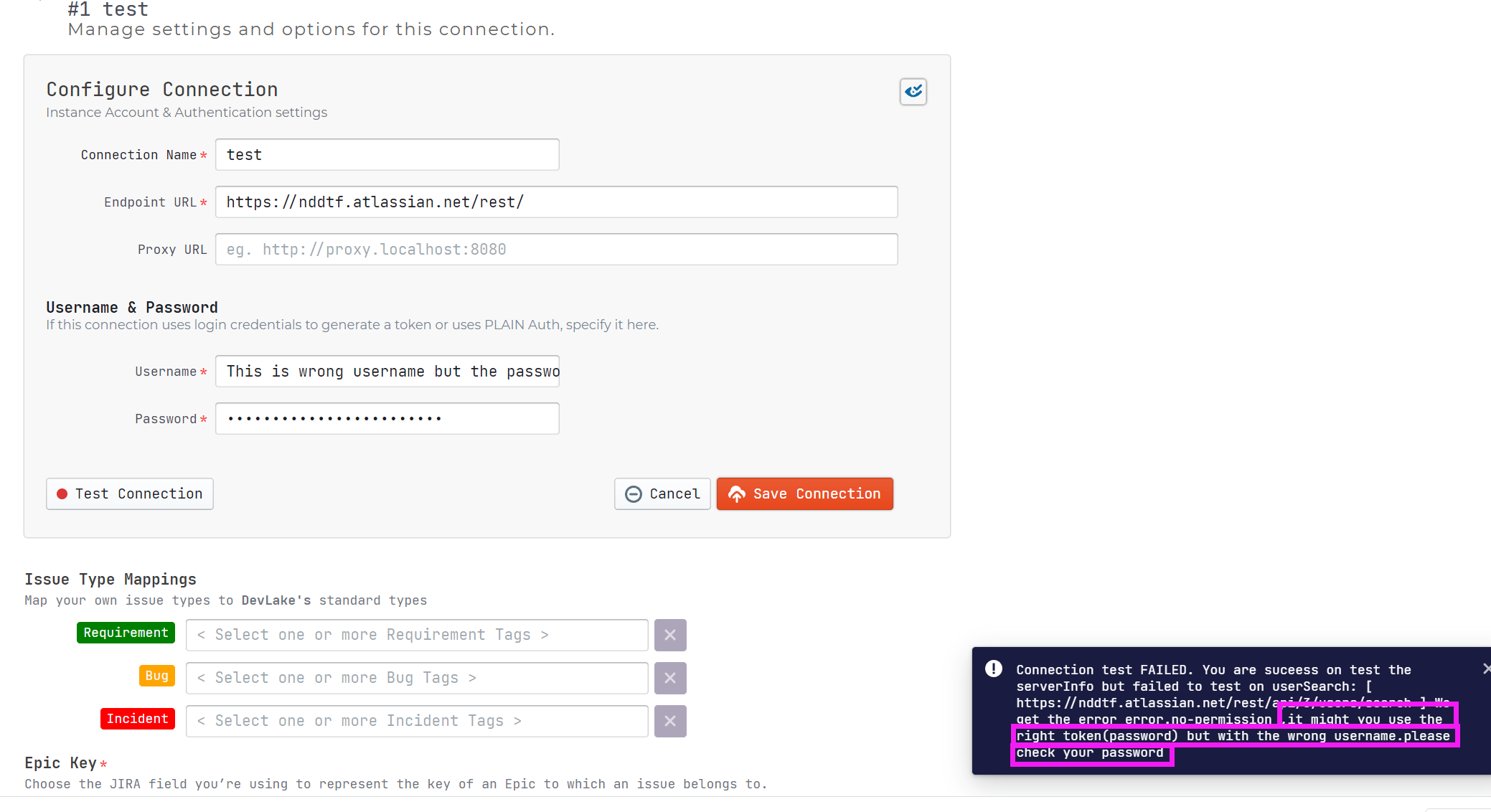The height and width of the screenshot is (812, 1491).
Task: Click the warning icon in error toast
Action: (x=993, y=669)
